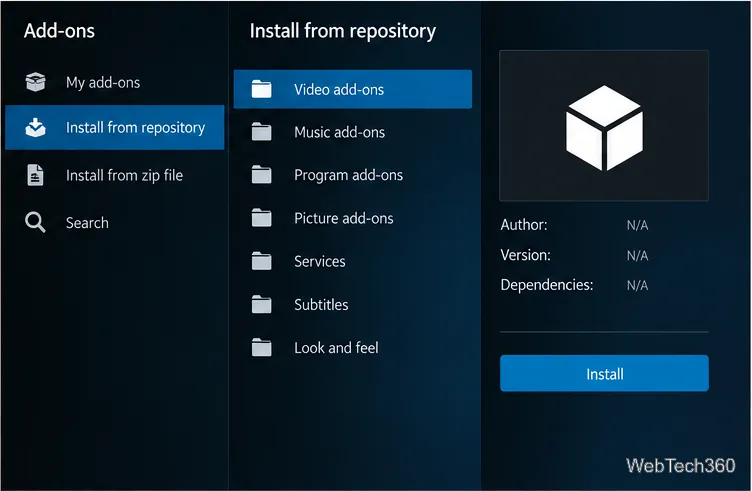Click the Version: label
Image resolution: width=752 pixels, height=491 pixels.
pos(526,255)
